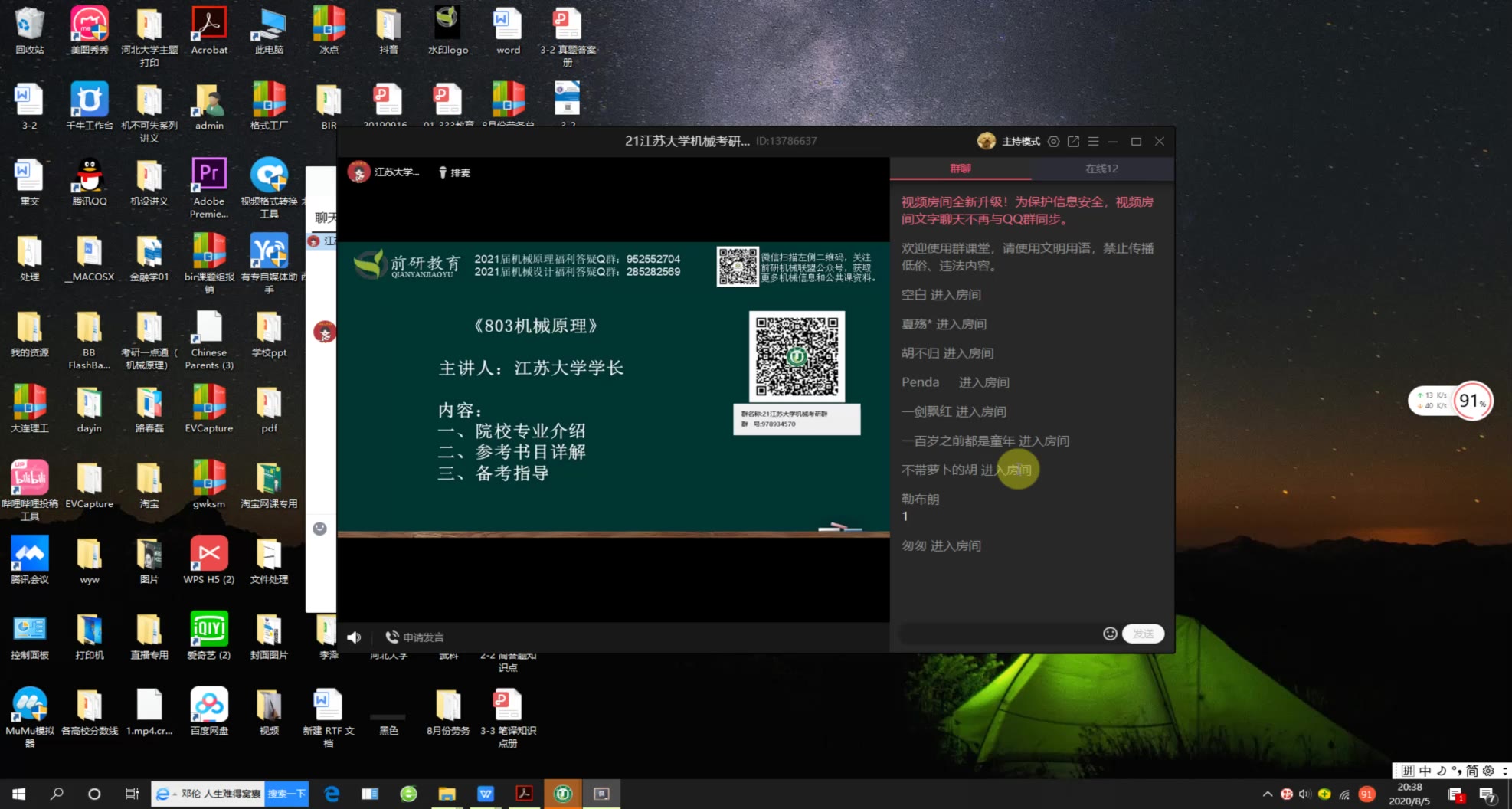Open the 淘宝网课专用 desktop icon
Viewport: 1512px width, 809px height.
coord(269,485)
